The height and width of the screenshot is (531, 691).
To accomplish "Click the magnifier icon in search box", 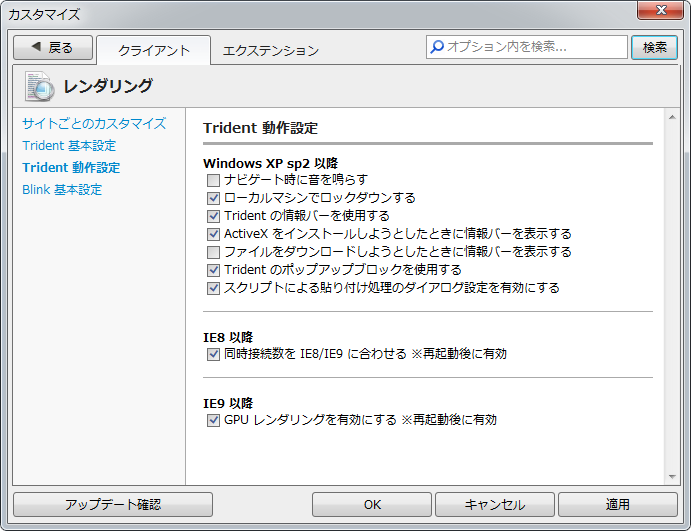I will point(437,47).
